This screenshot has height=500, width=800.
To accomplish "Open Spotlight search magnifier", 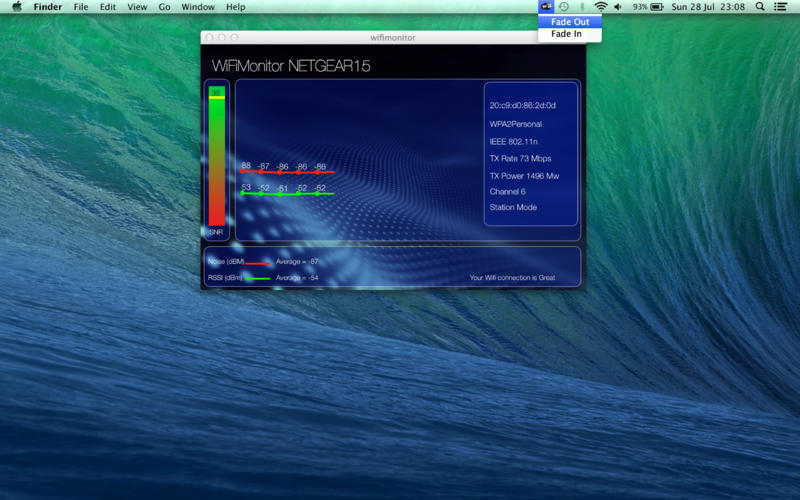I will (760, 7).
